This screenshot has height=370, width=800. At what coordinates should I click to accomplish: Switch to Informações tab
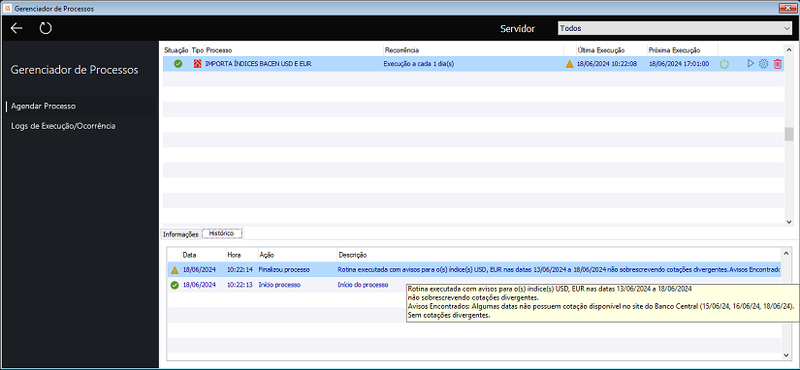pyautogui.click(x=180, y=234)
